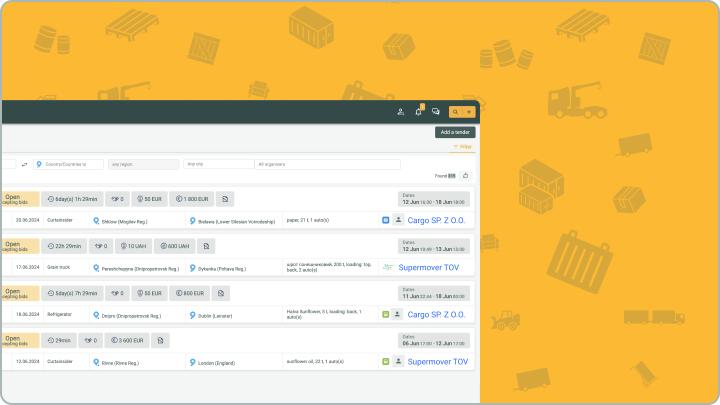Click the thumbs-up icon next to Found
The width and height of the screenshot is (720, 405).
[x=465, y=175]
